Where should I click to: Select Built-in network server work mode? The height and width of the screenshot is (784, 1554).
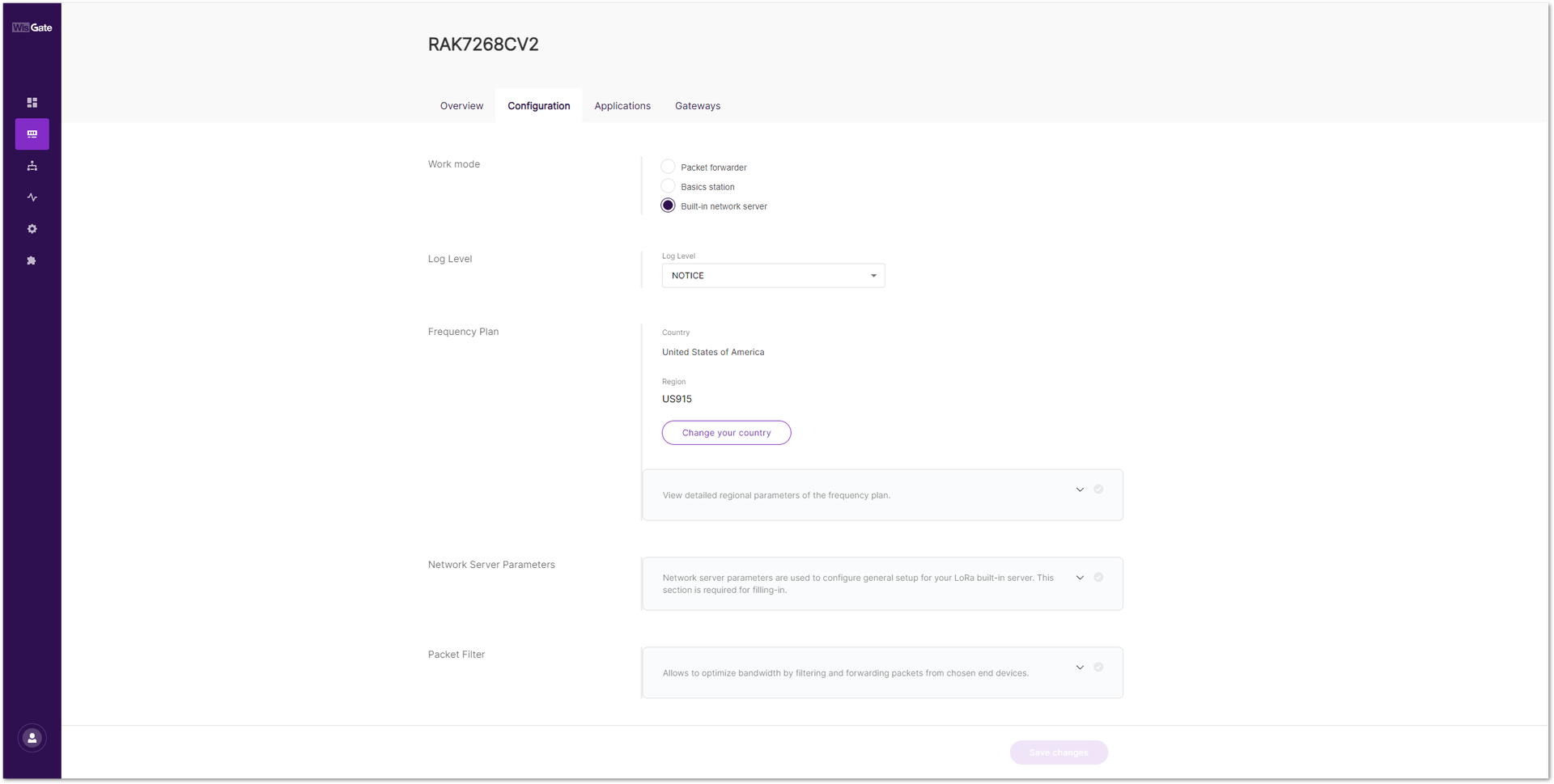[x=668, y=206]
